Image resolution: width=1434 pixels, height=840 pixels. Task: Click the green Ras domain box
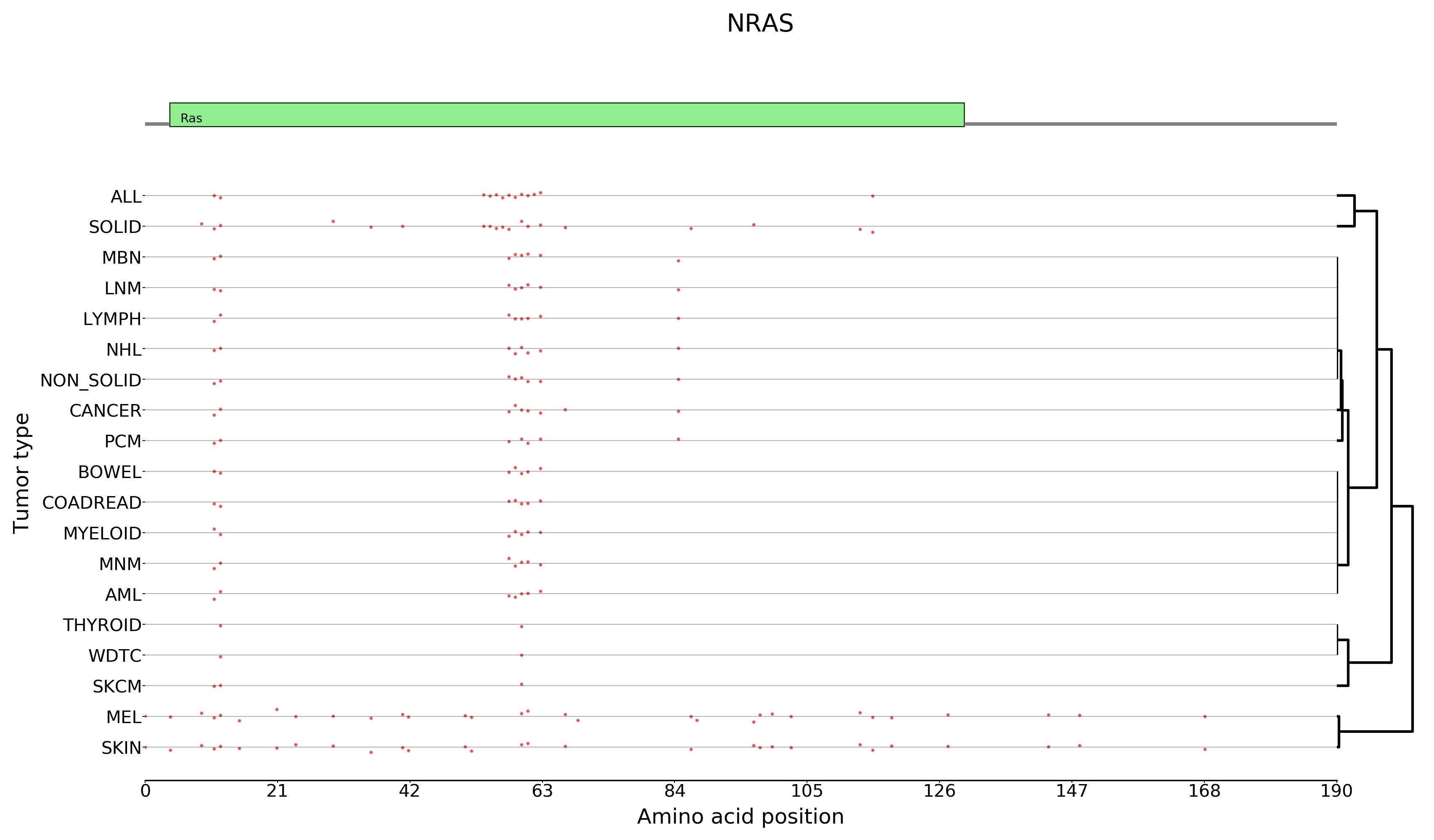566,114
